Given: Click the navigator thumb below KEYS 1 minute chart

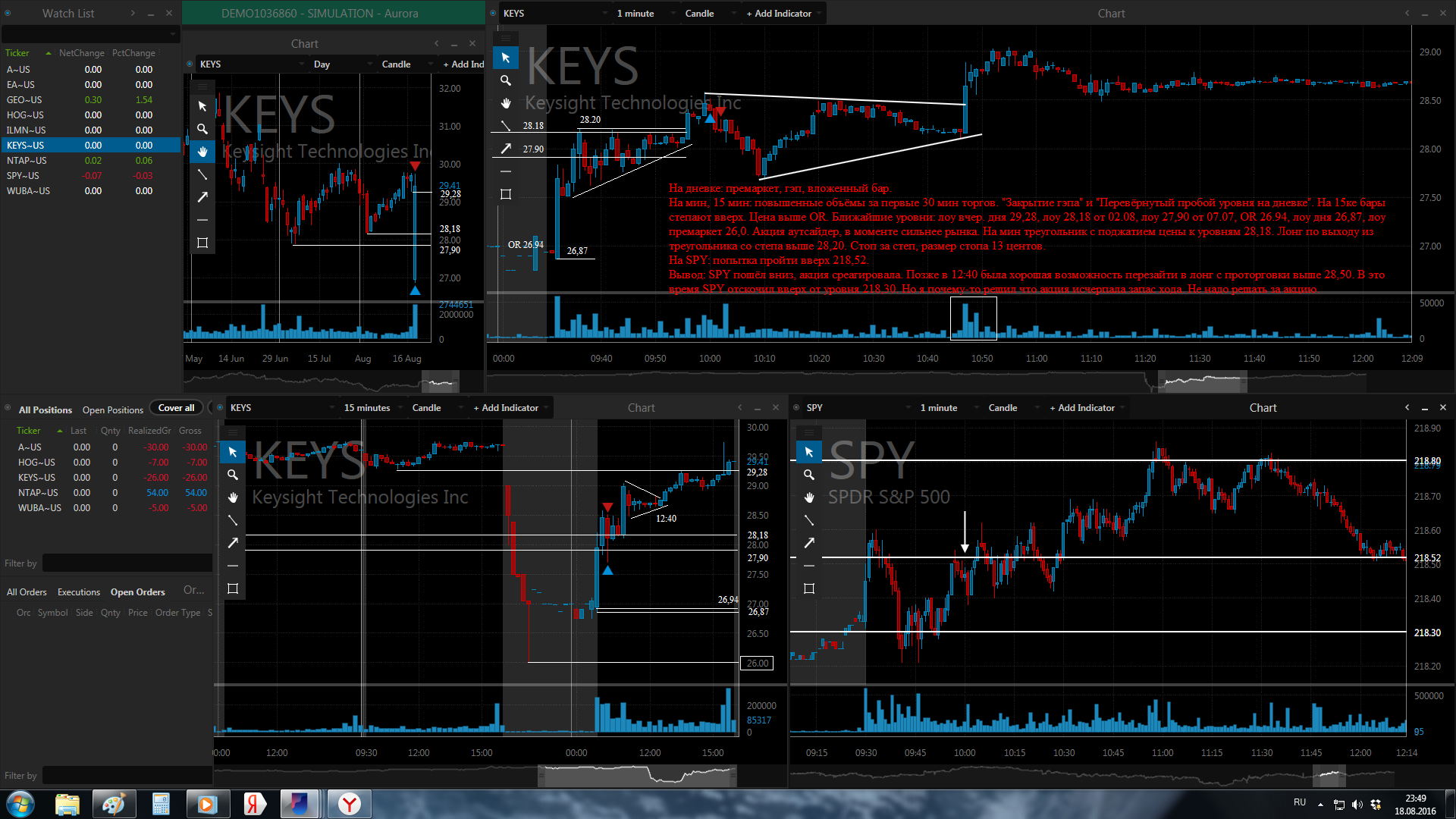Looking at the screenshot, I should tap(1203, 381).
